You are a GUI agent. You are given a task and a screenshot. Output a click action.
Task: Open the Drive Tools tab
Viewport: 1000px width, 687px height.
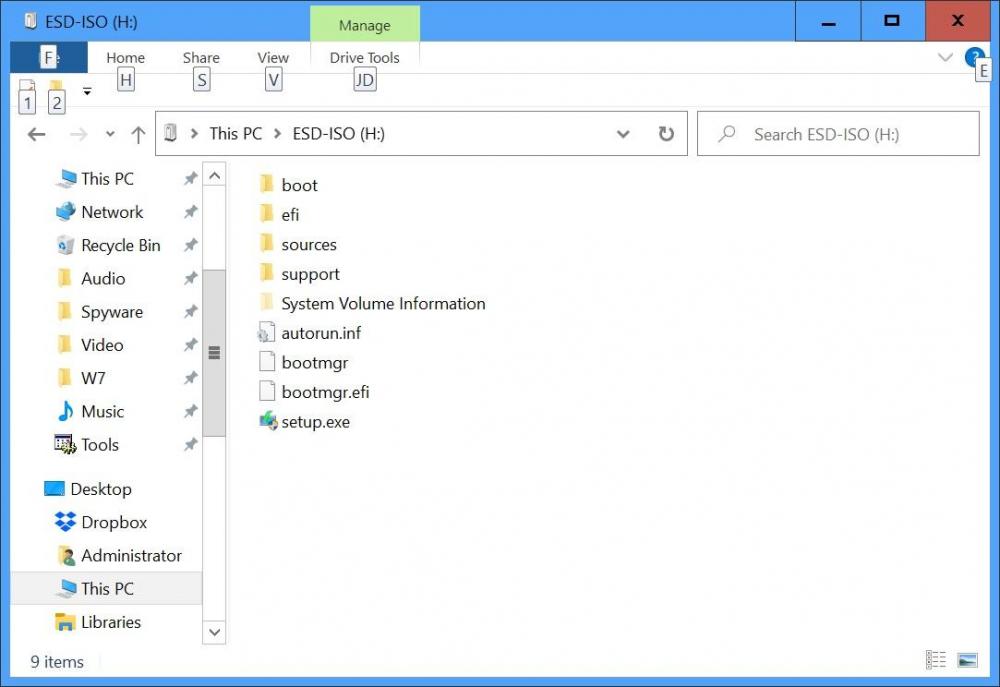point(364,57)
